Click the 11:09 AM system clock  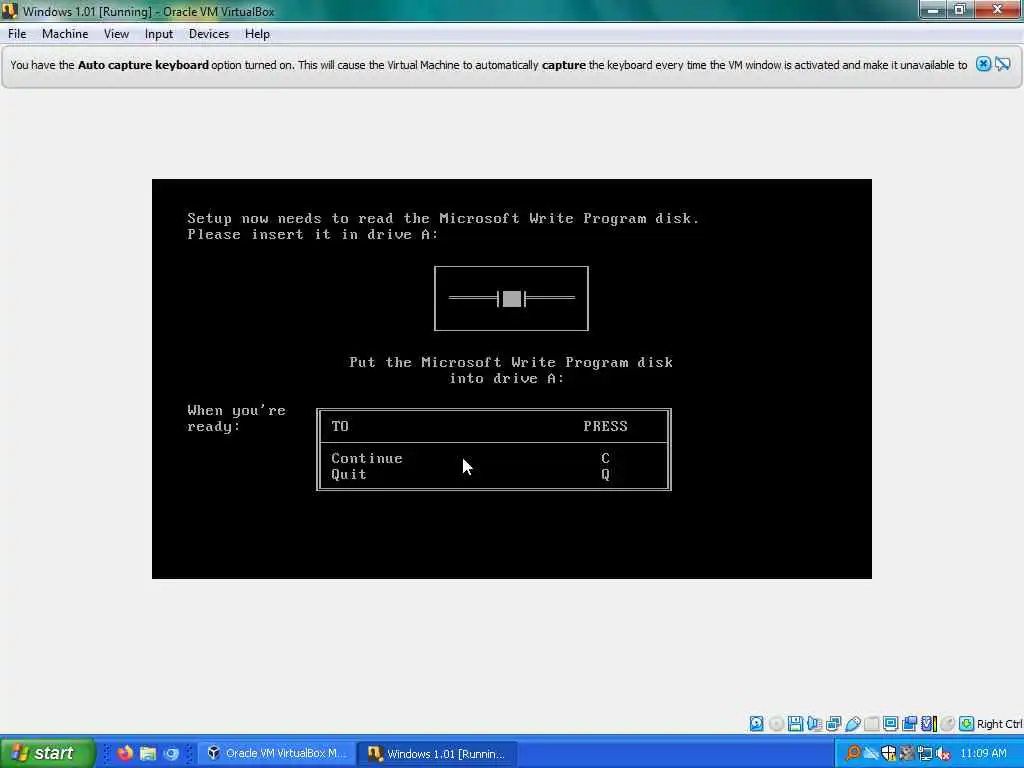(984, 753)
